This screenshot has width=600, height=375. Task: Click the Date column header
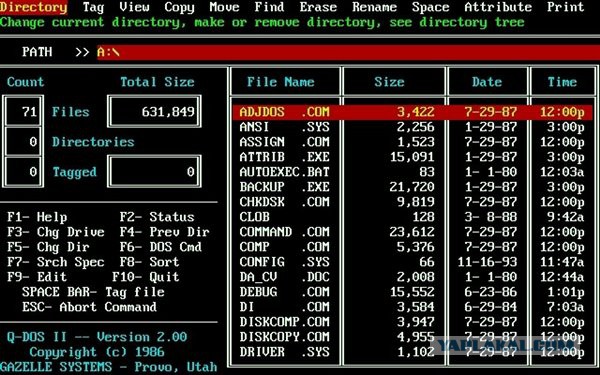487,82
